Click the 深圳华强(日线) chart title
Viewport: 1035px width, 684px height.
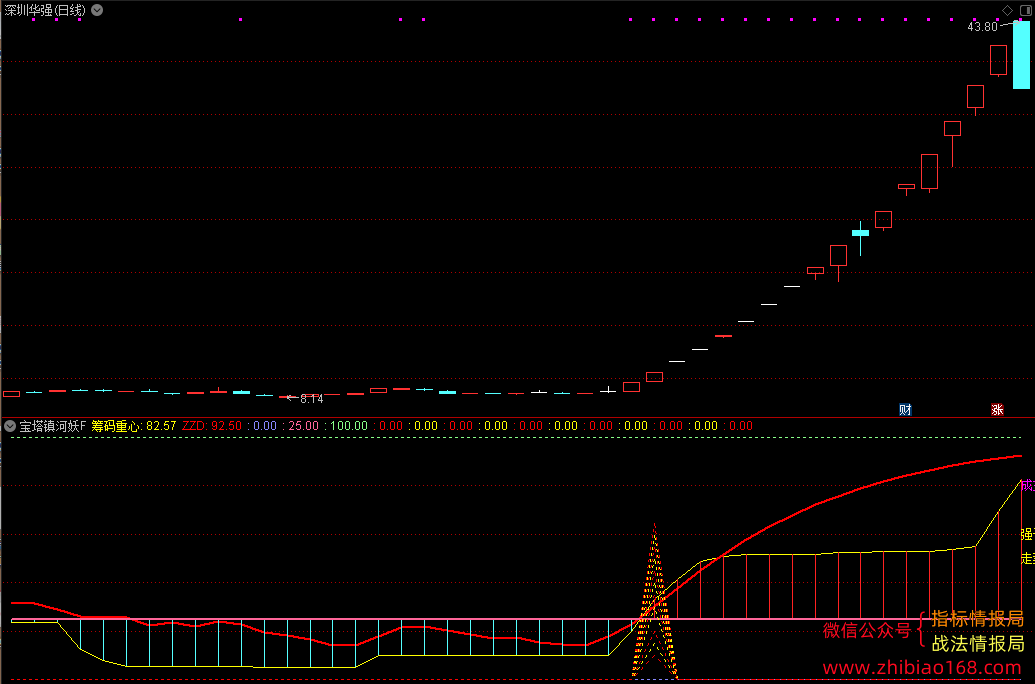coord(45,10)
